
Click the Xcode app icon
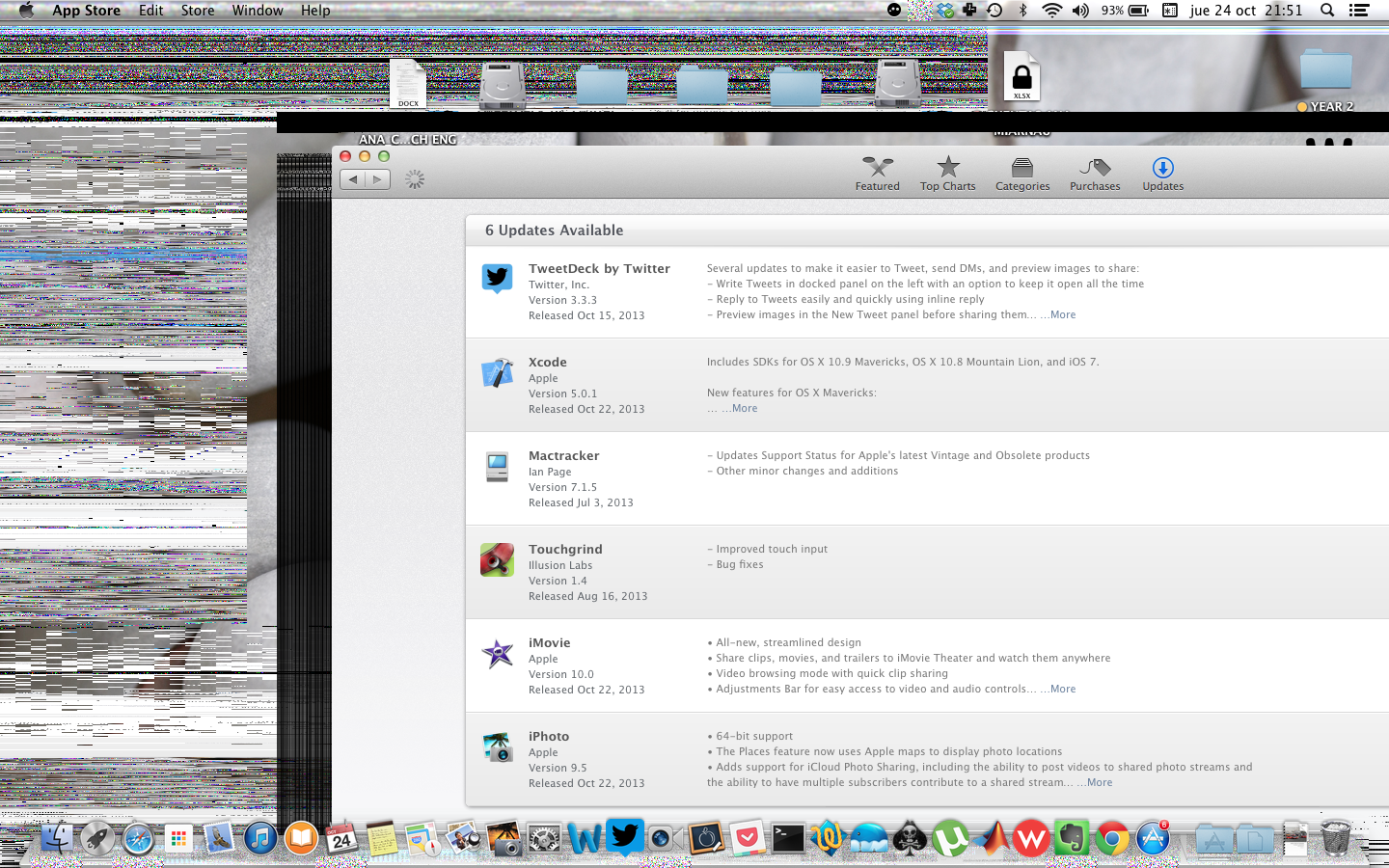pyautogui.click(x=498, y=372)
